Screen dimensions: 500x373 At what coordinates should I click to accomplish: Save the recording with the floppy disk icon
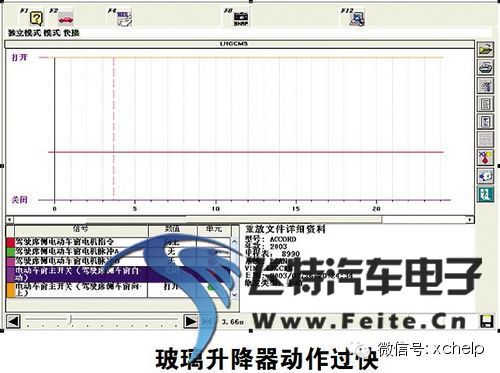487,321
